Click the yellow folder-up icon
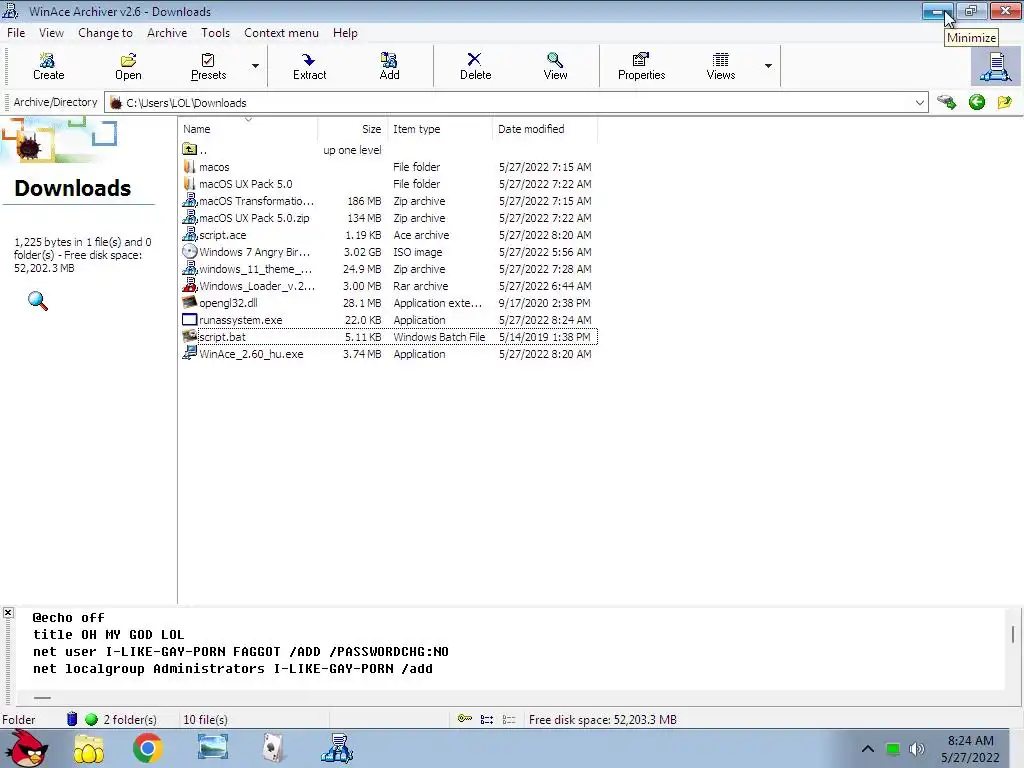Image resolution: width=1024 pixels, height=768 pixels. point(1004,102)
